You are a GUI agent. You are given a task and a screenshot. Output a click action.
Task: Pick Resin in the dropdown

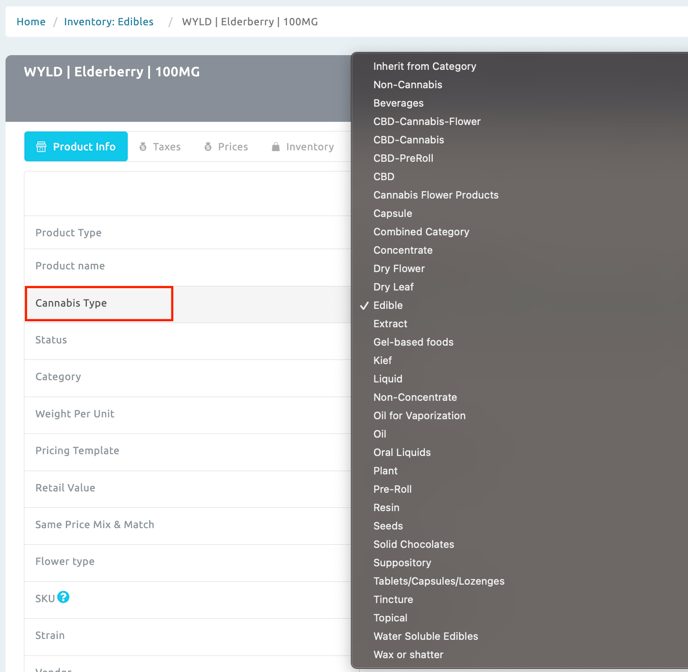(386, 508)
